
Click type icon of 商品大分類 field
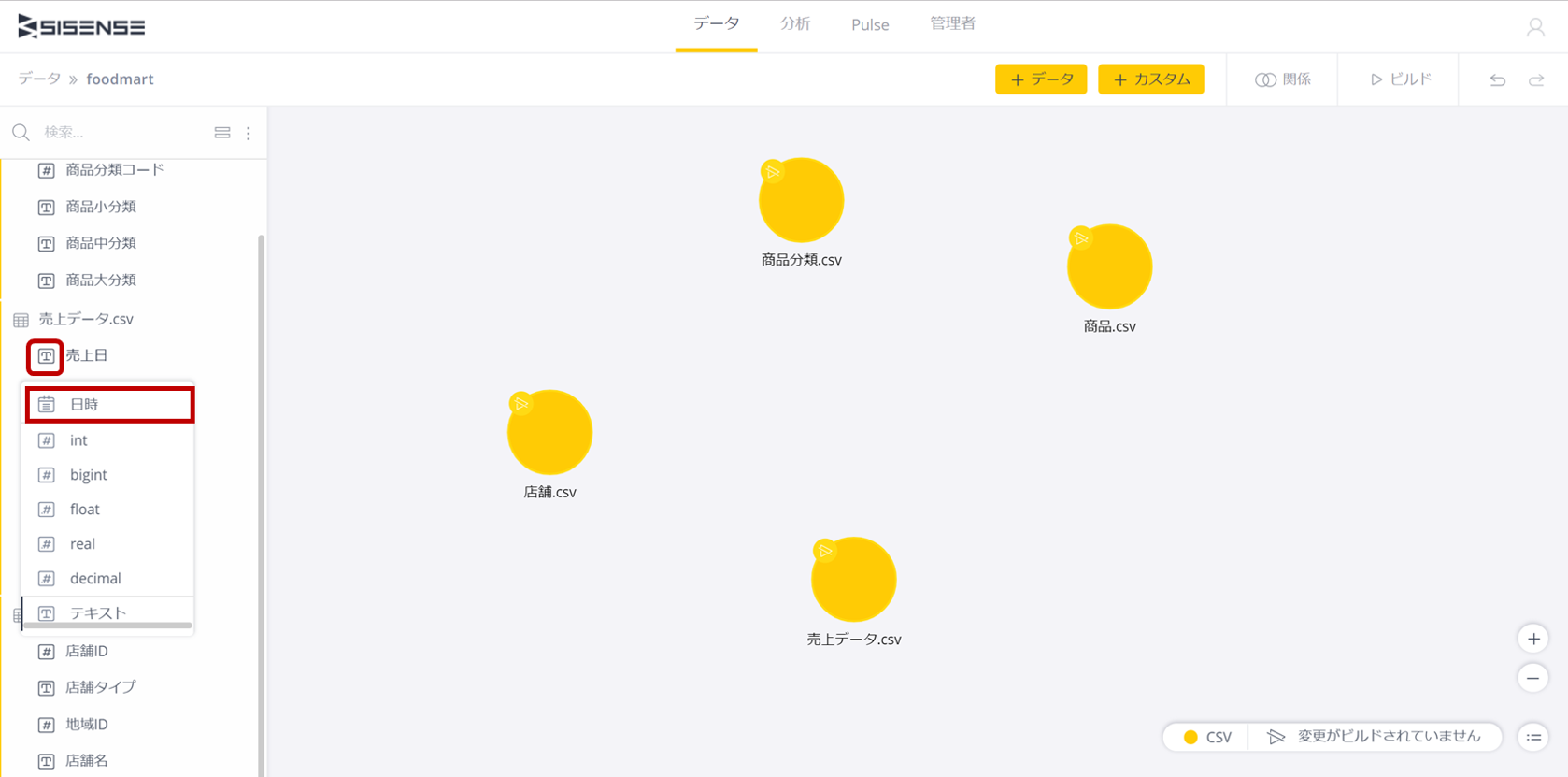click(x=46, y=281)
